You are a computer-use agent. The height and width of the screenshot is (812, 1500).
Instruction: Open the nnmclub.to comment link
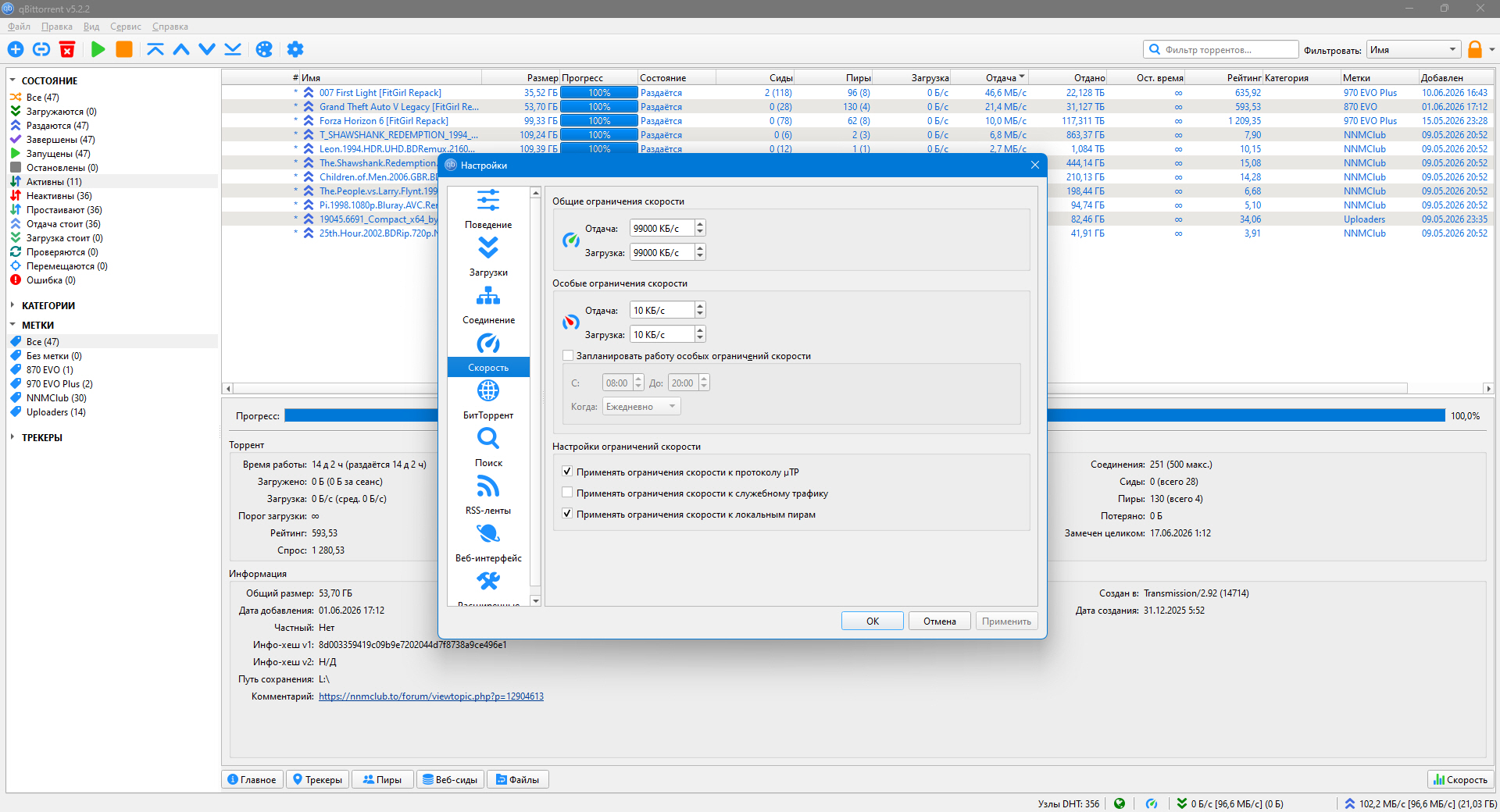[431, 696]
